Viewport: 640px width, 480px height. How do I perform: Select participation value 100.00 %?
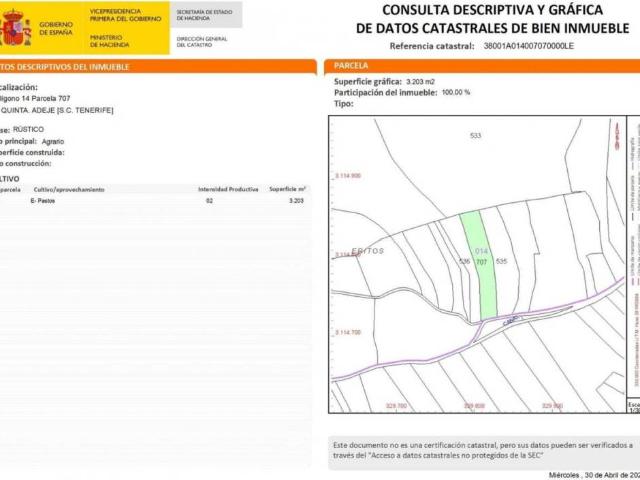coord(456,93)
